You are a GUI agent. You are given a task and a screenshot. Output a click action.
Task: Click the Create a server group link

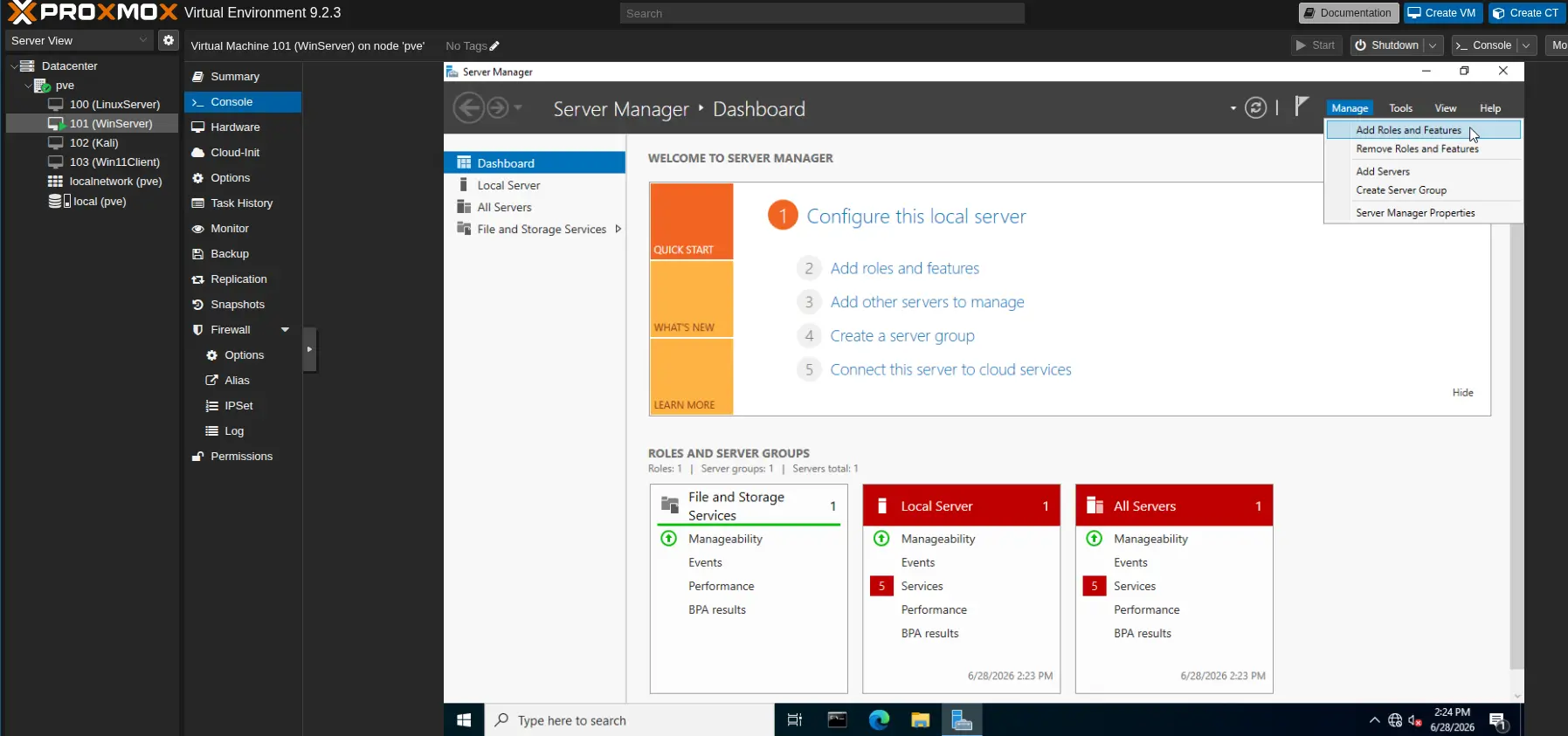[x=901, y=336]
